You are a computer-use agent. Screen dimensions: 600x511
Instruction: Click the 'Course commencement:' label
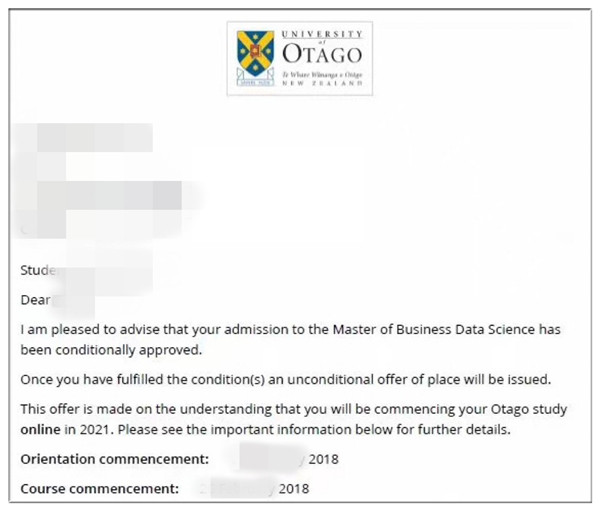pos(99,488)
